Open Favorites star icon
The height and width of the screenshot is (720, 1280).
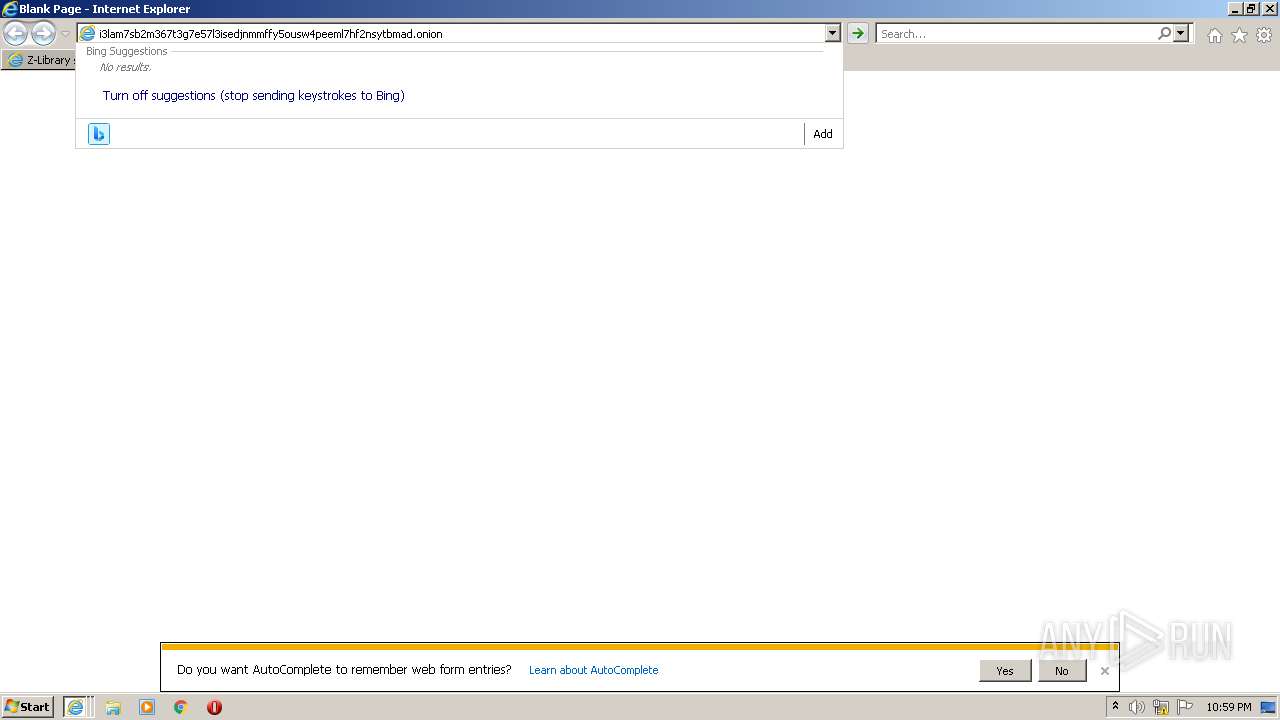[1239, 35]
